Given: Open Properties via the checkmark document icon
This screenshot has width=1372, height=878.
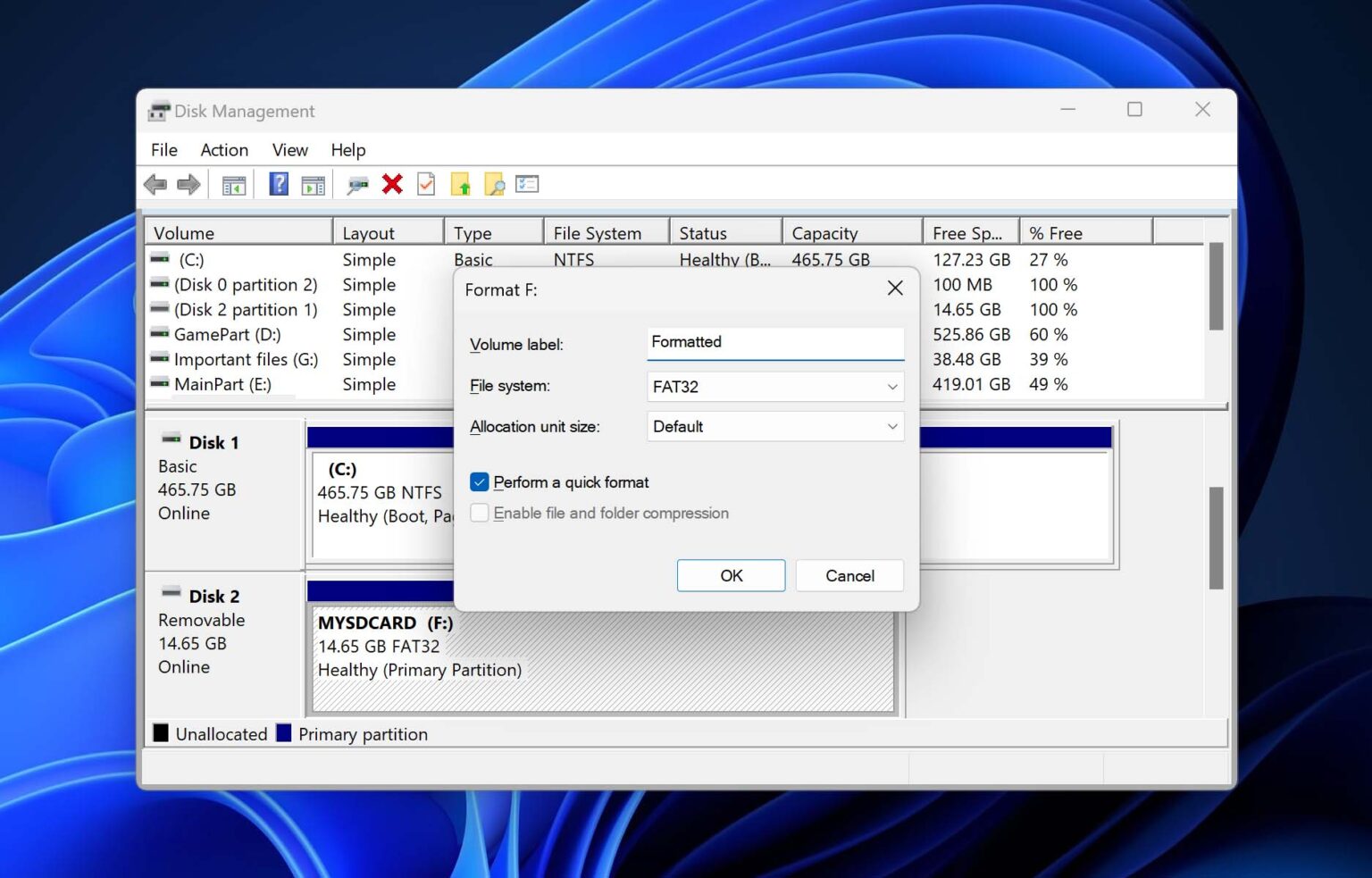Looking at the screenshot, I should (x=425, y=184).
